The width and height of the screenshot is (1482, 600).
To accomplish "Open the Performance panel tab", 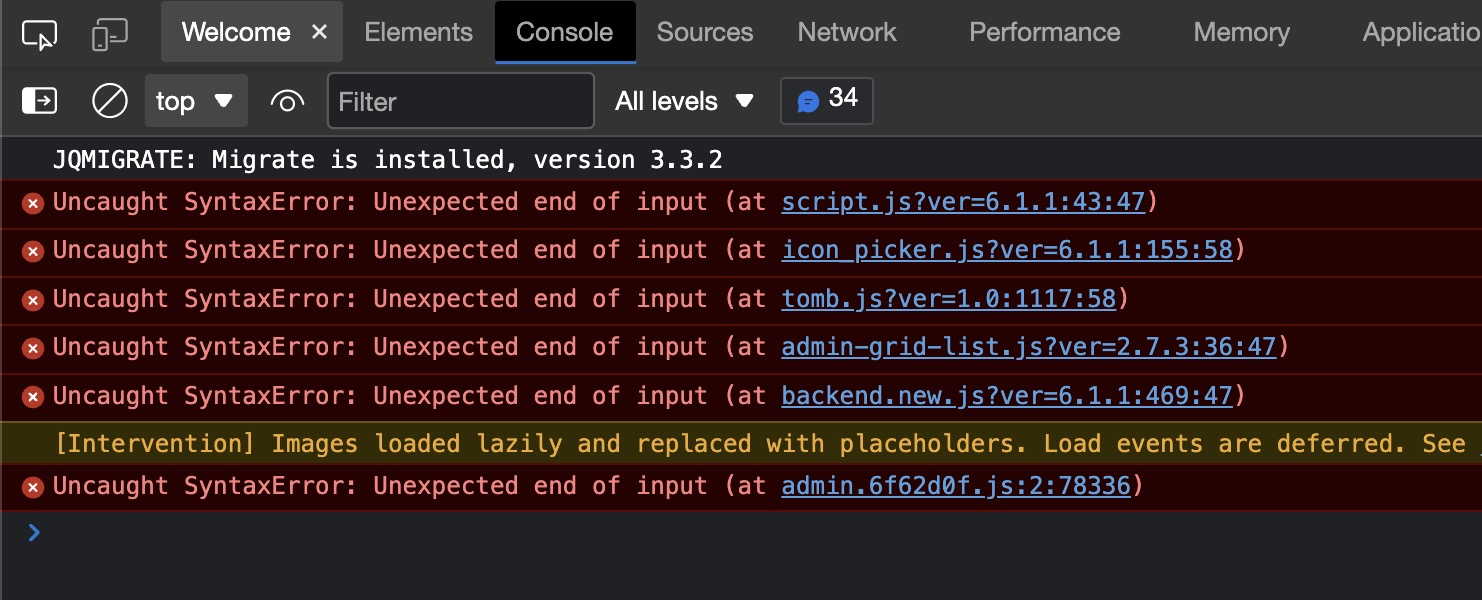I will (x=1044, y=32).
